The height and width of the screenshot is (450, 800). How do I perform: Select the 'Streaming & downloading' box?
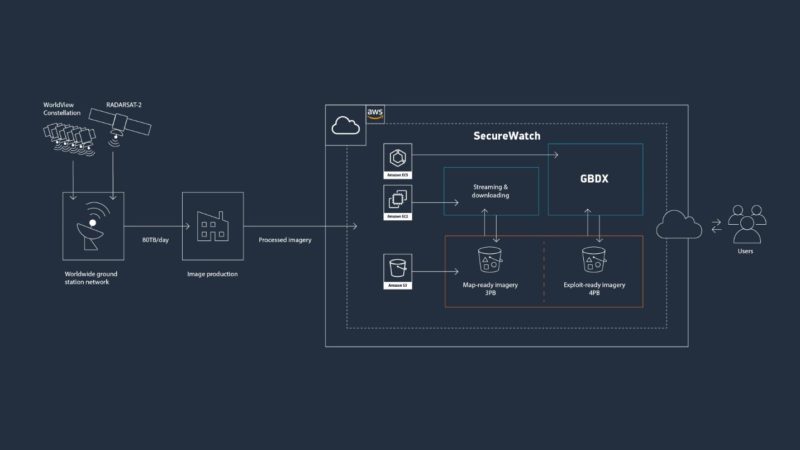pos(491,191)
